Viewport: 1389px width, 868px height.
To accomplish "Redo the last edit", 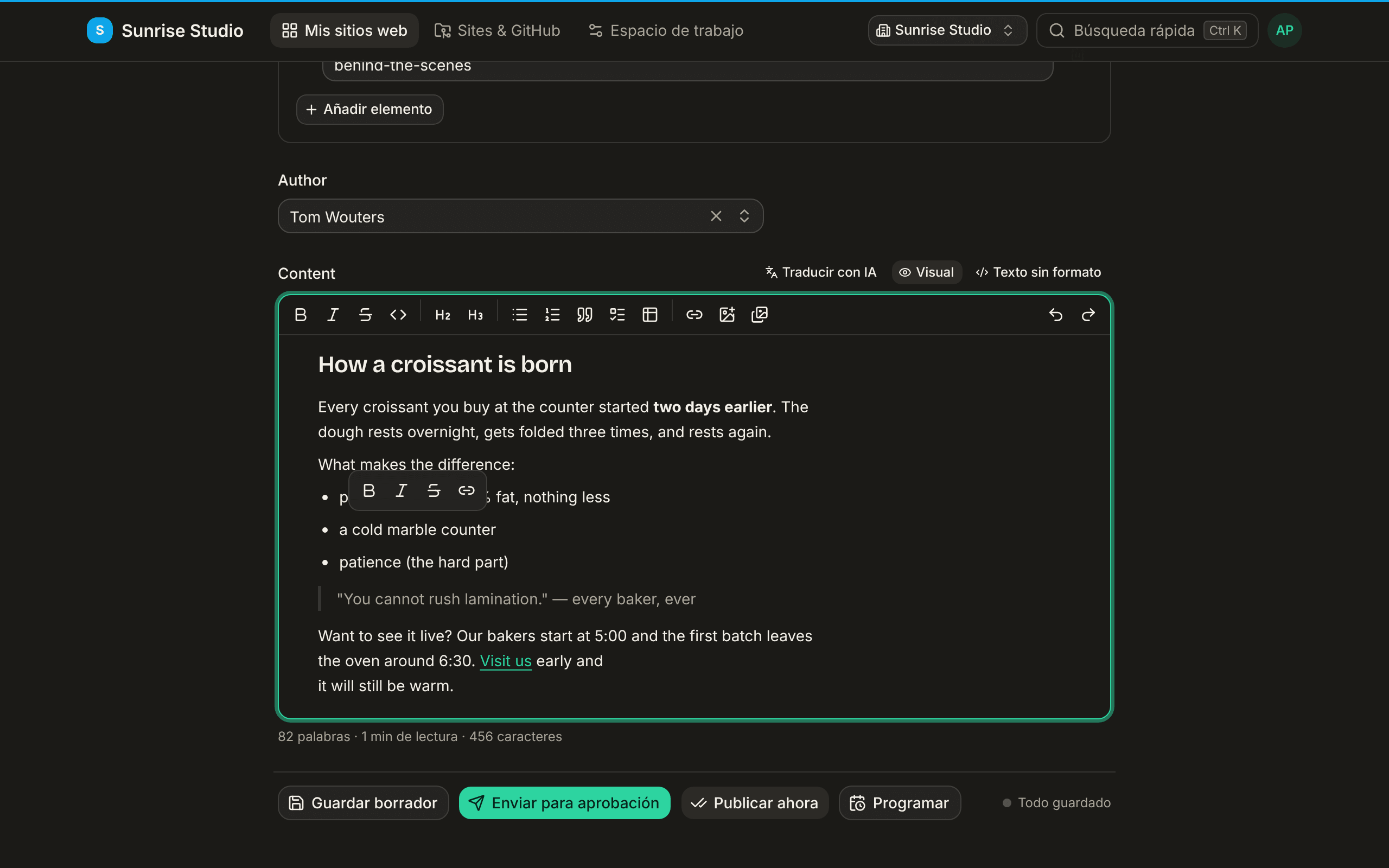I will [1088, 315].
